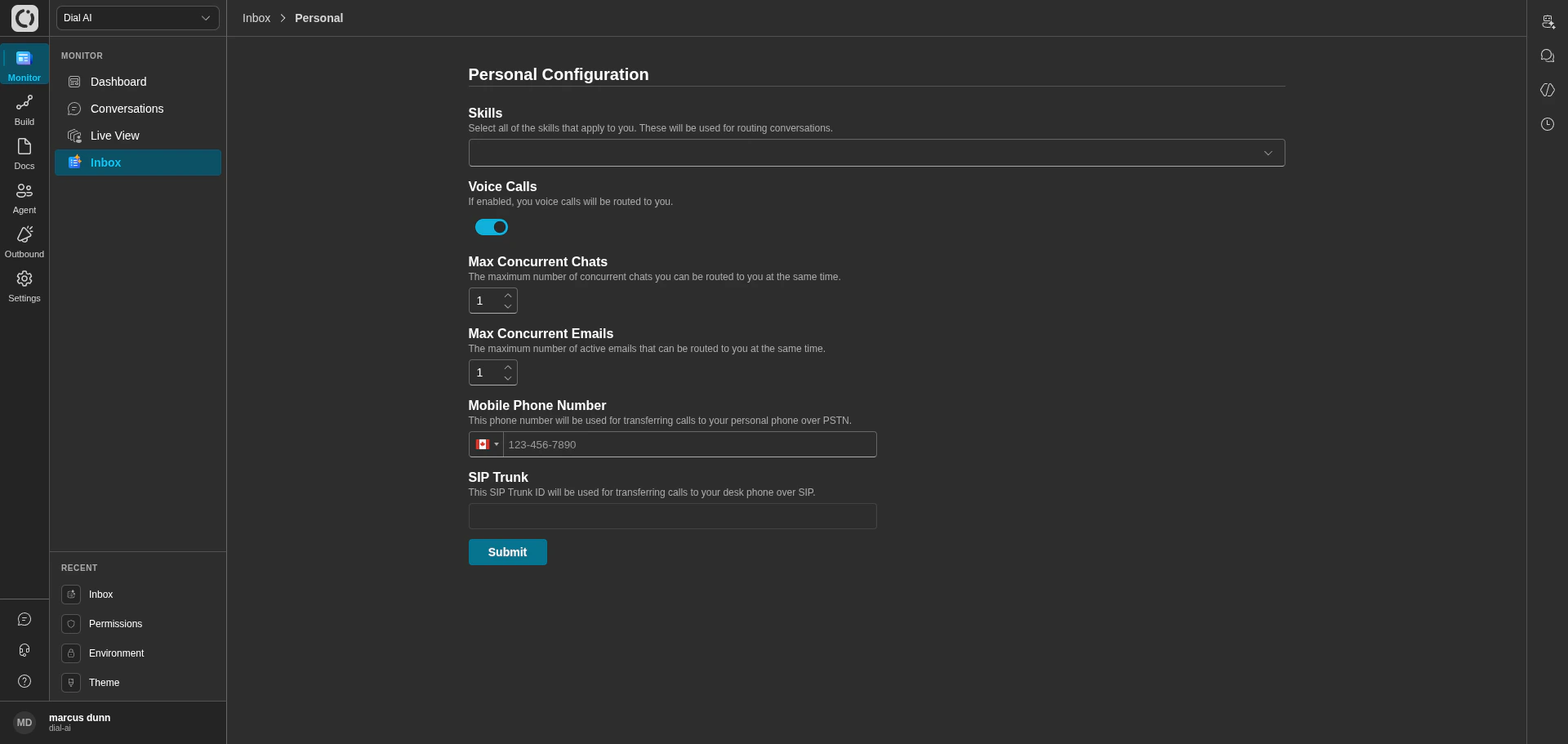1568x744 pixels.
Task: Open recent Permissions link
Action: click(115, 624)
